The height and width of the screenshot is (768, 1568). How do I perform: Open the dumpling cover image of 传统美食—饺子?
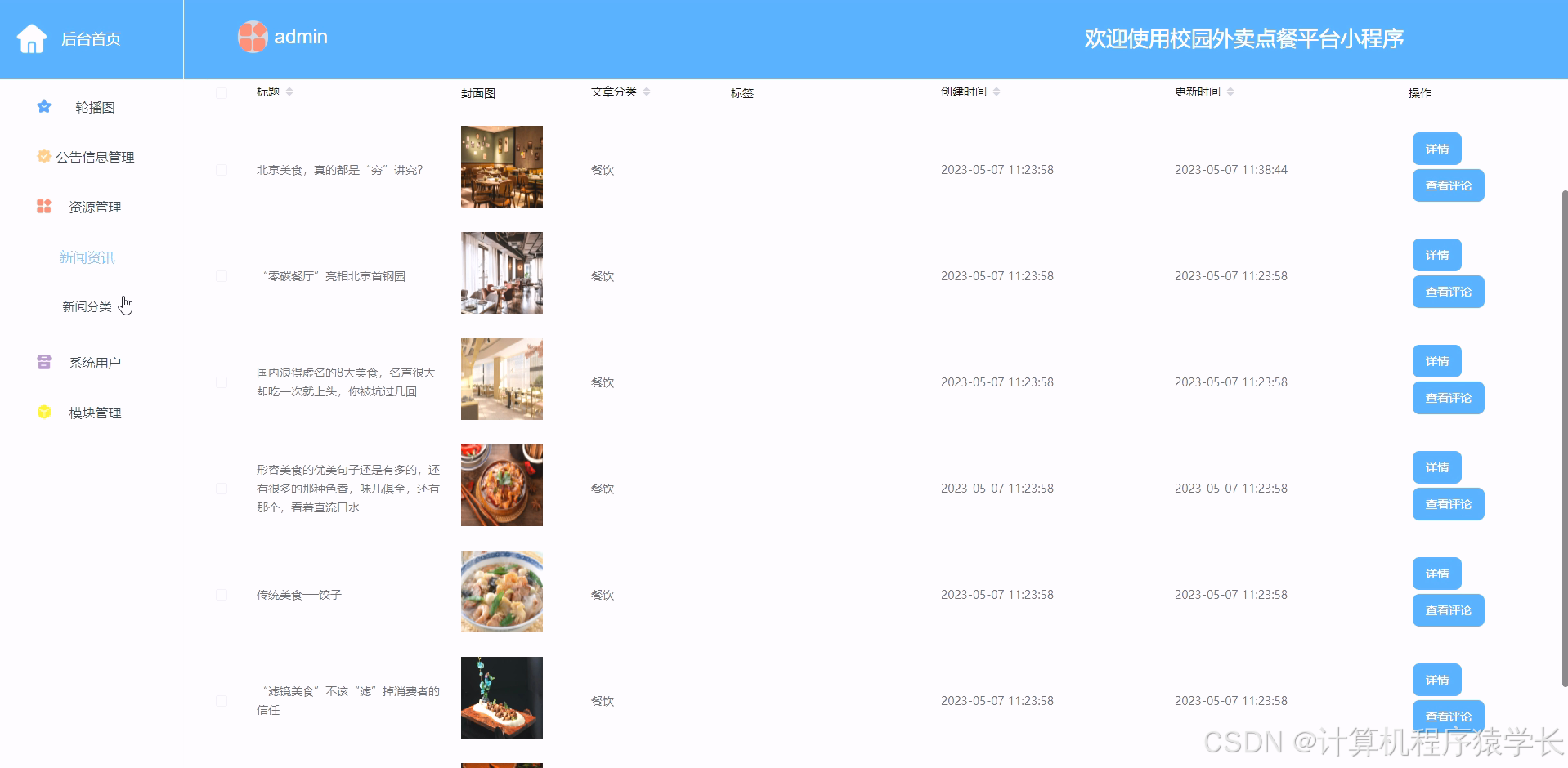[x=502, y=592]
